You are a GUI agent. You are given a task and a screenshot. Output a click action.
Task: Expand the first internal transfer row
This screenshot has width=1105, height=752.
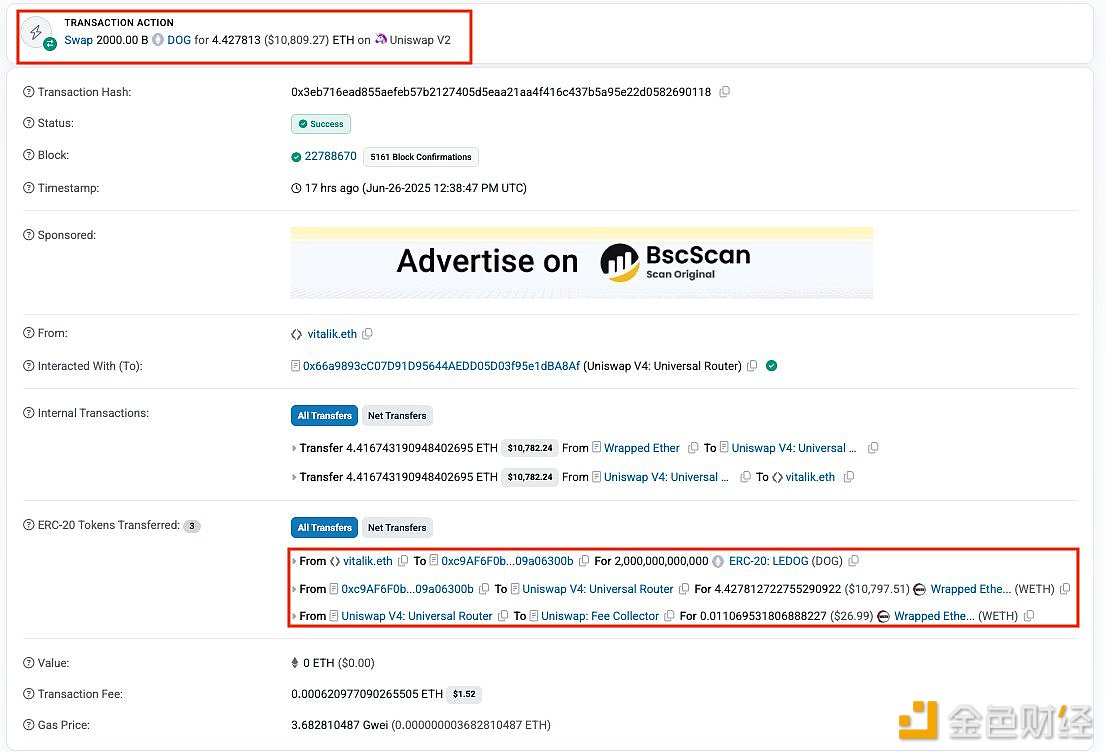tap(294, 449)
